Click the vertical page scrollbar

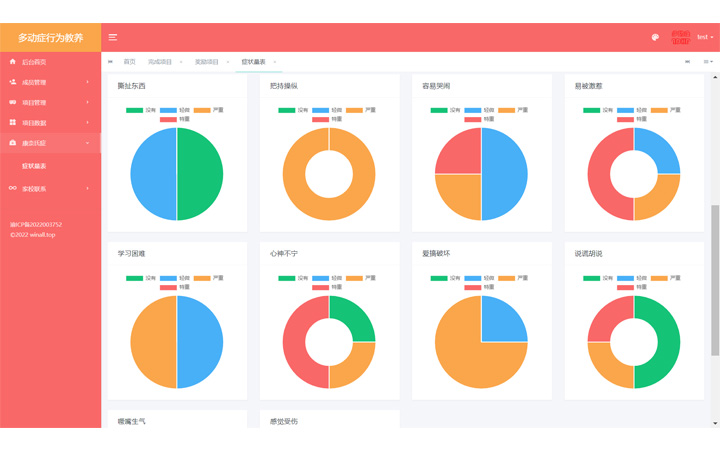coord(714,280)
